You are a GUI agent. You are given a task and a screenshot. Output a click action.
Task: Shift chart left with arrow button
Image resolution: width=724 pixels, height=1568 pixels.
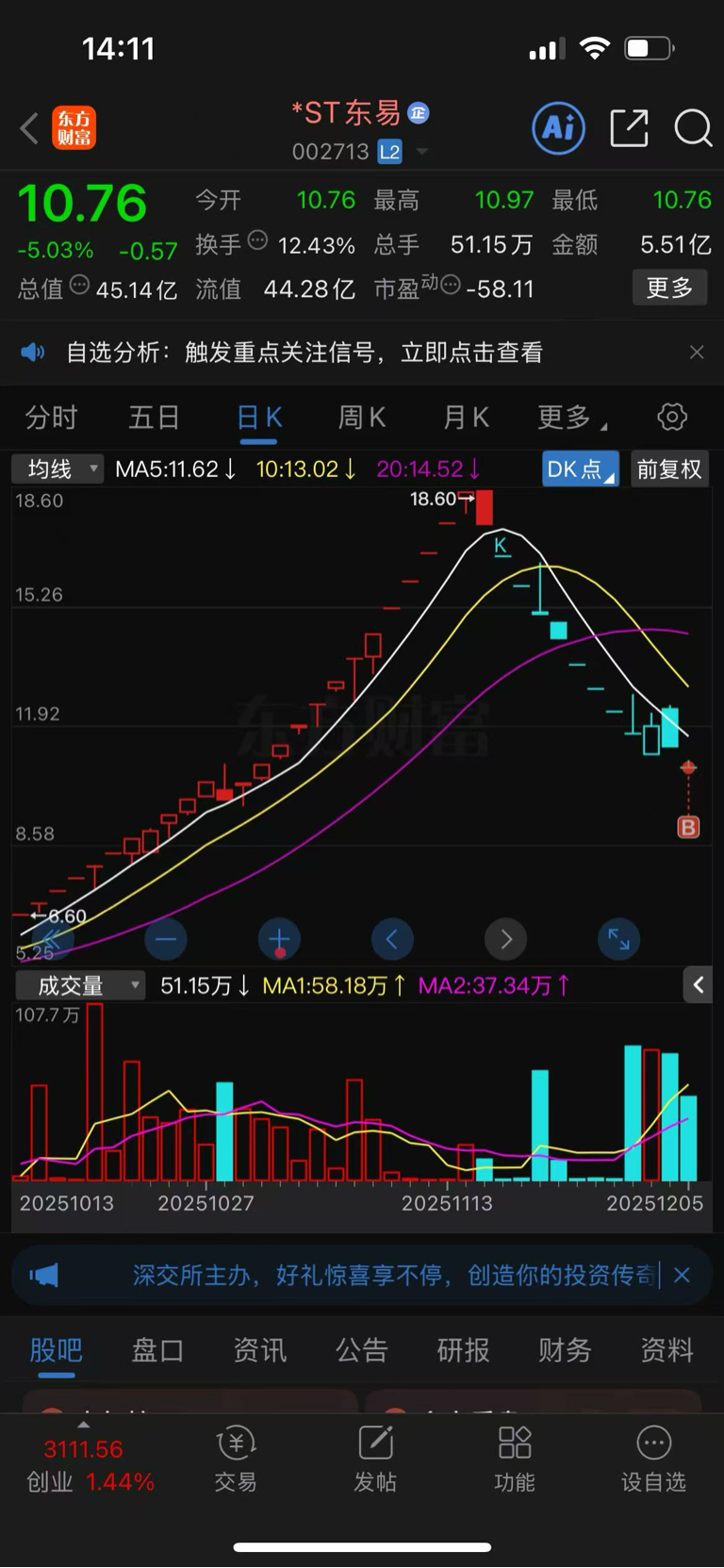click(x=392, y=939)
